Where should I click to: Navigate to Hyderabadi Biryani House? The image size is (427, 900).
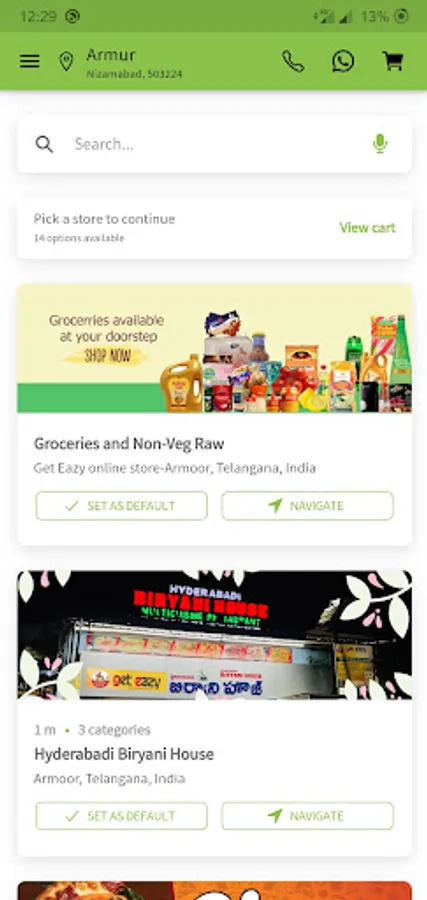tap(308, 816)
